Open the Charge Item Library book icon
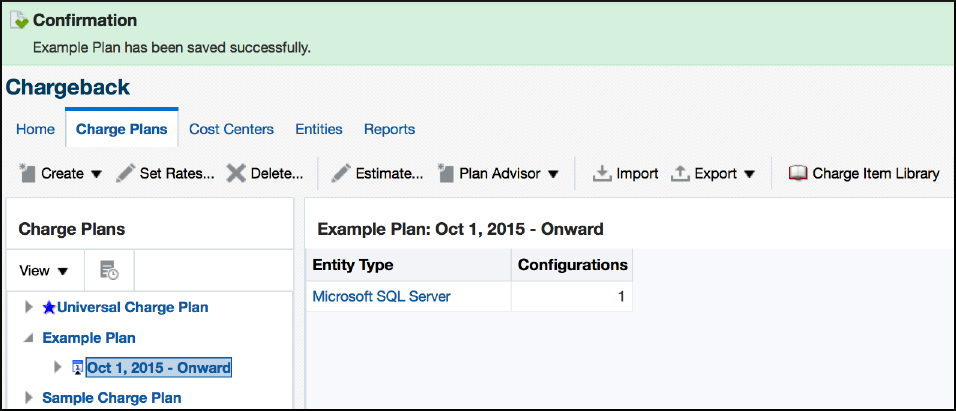 (798, 173)
